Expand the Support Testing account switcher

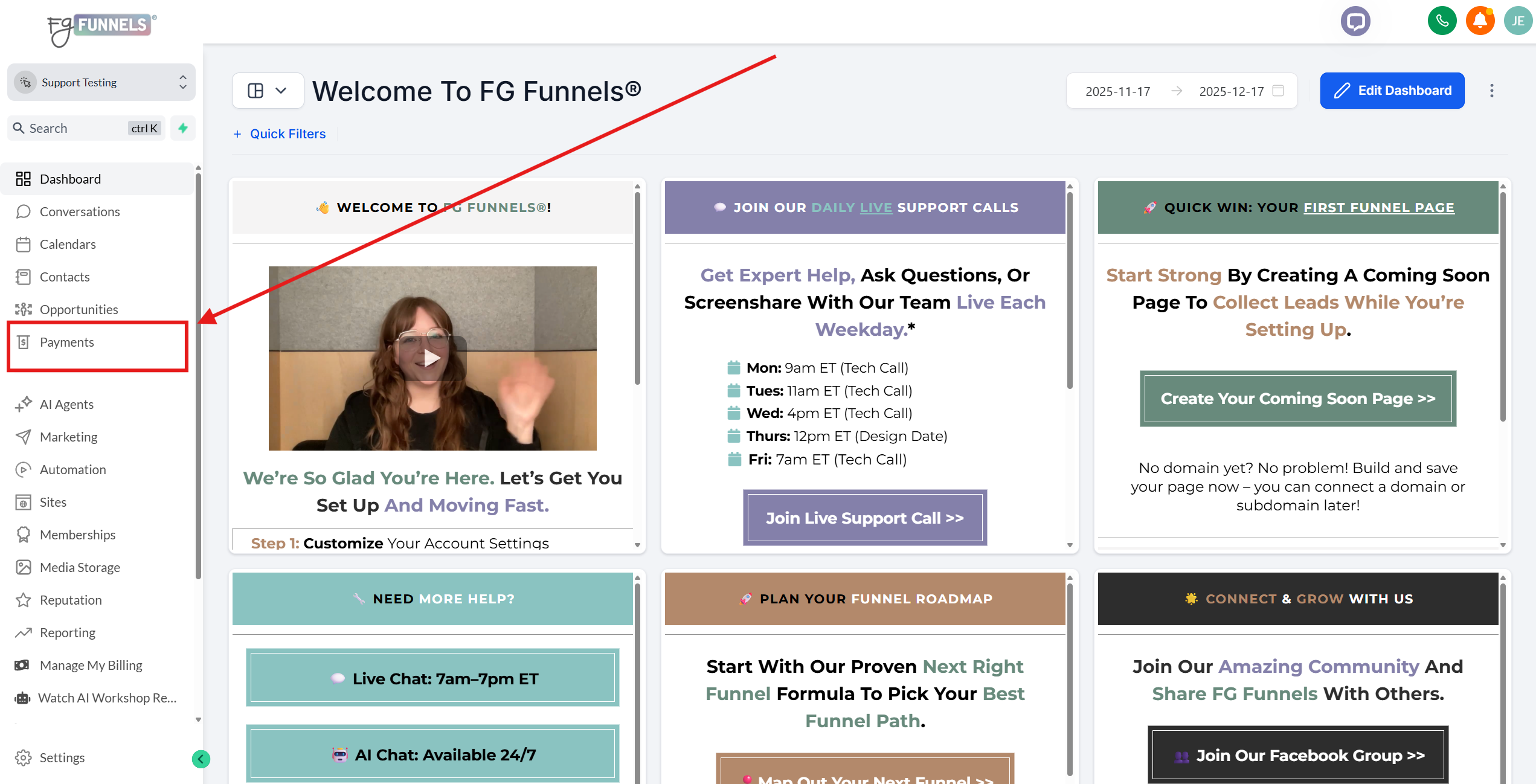click(x=101, y=82)
